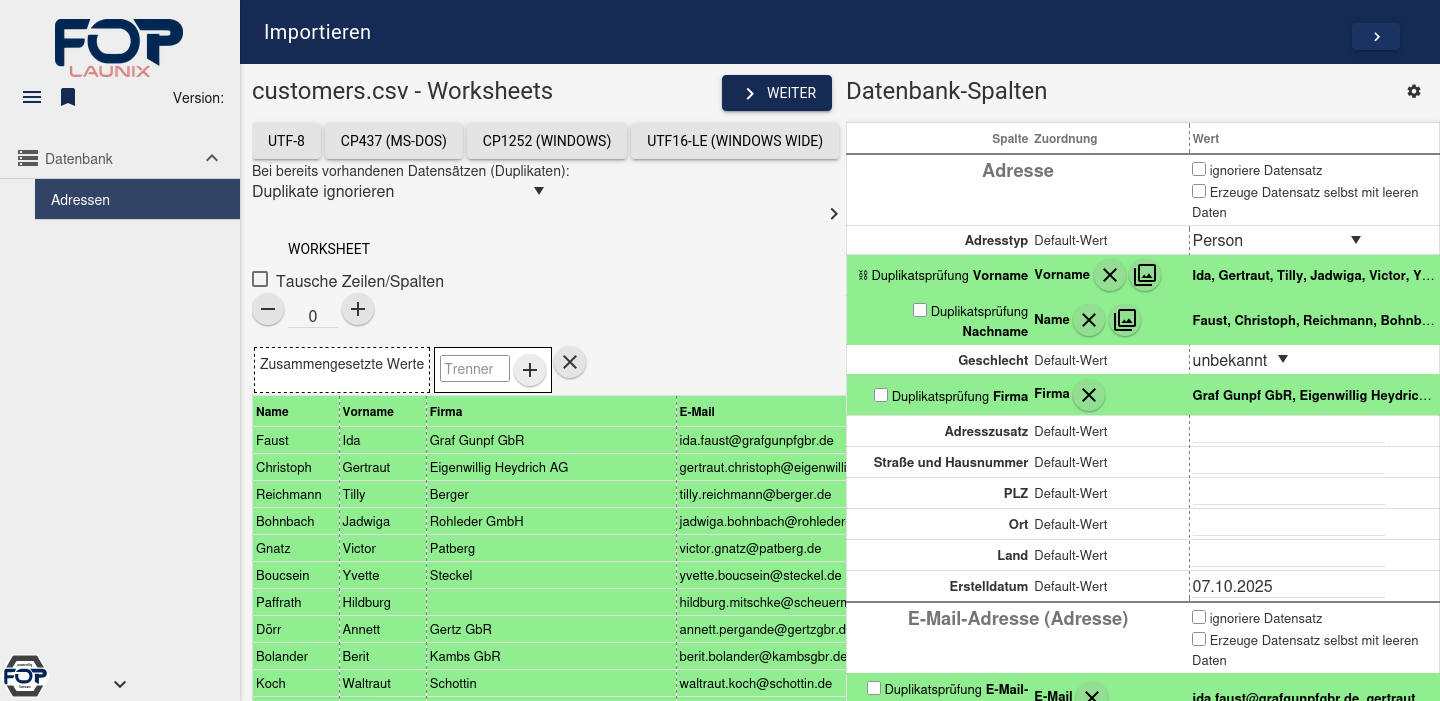Open the gallery icon next to Name mapping

click(1125, 320)
